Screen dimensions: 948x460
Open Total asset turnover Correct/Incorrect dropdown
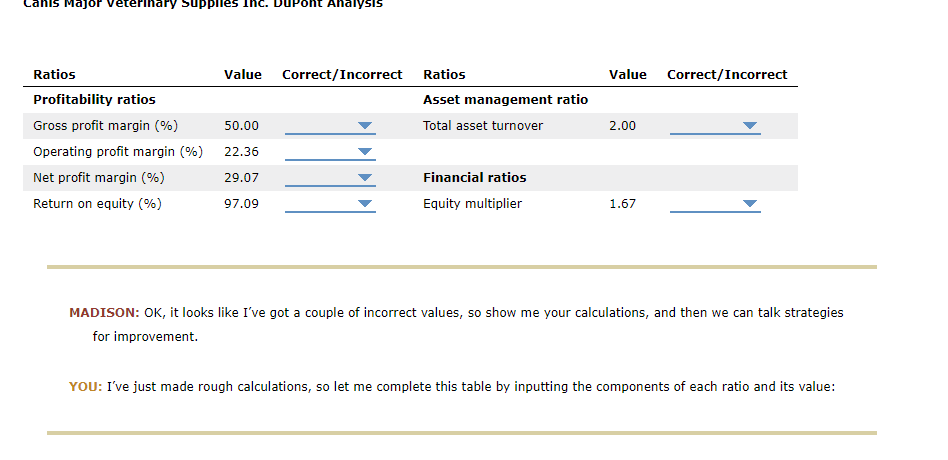715,126
